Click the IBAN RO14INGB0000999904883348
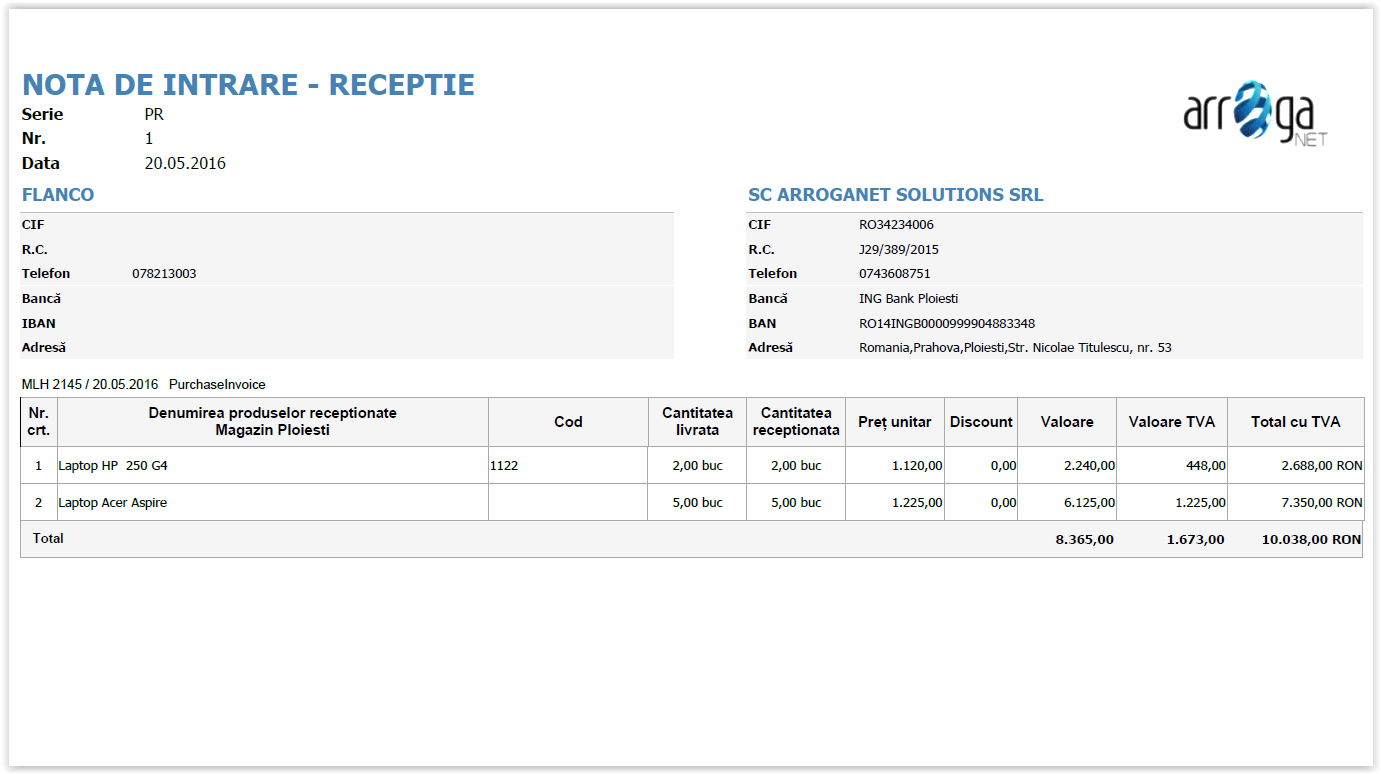 pyautogui.click(x=947, y=324)
